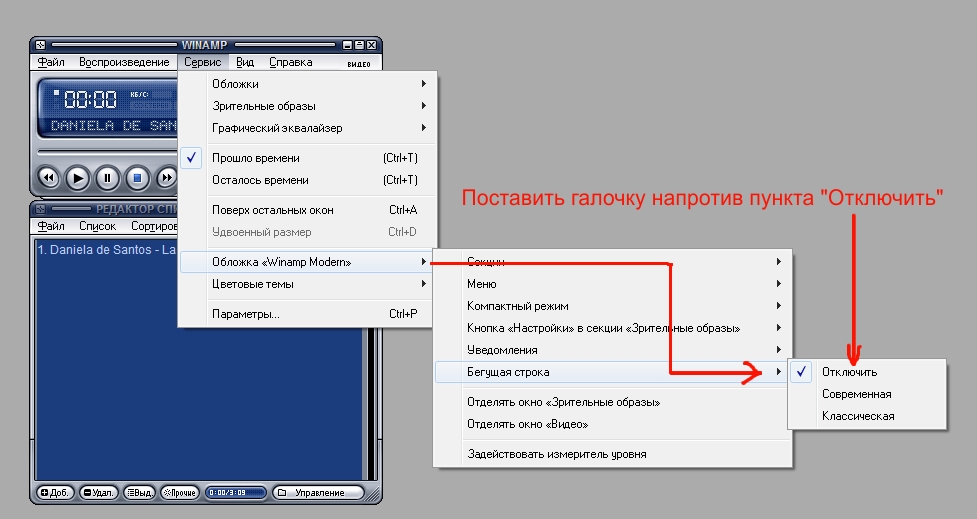Select the checked Отключить option
Viewport: 977px width, 519px height.
pos(867,372)
